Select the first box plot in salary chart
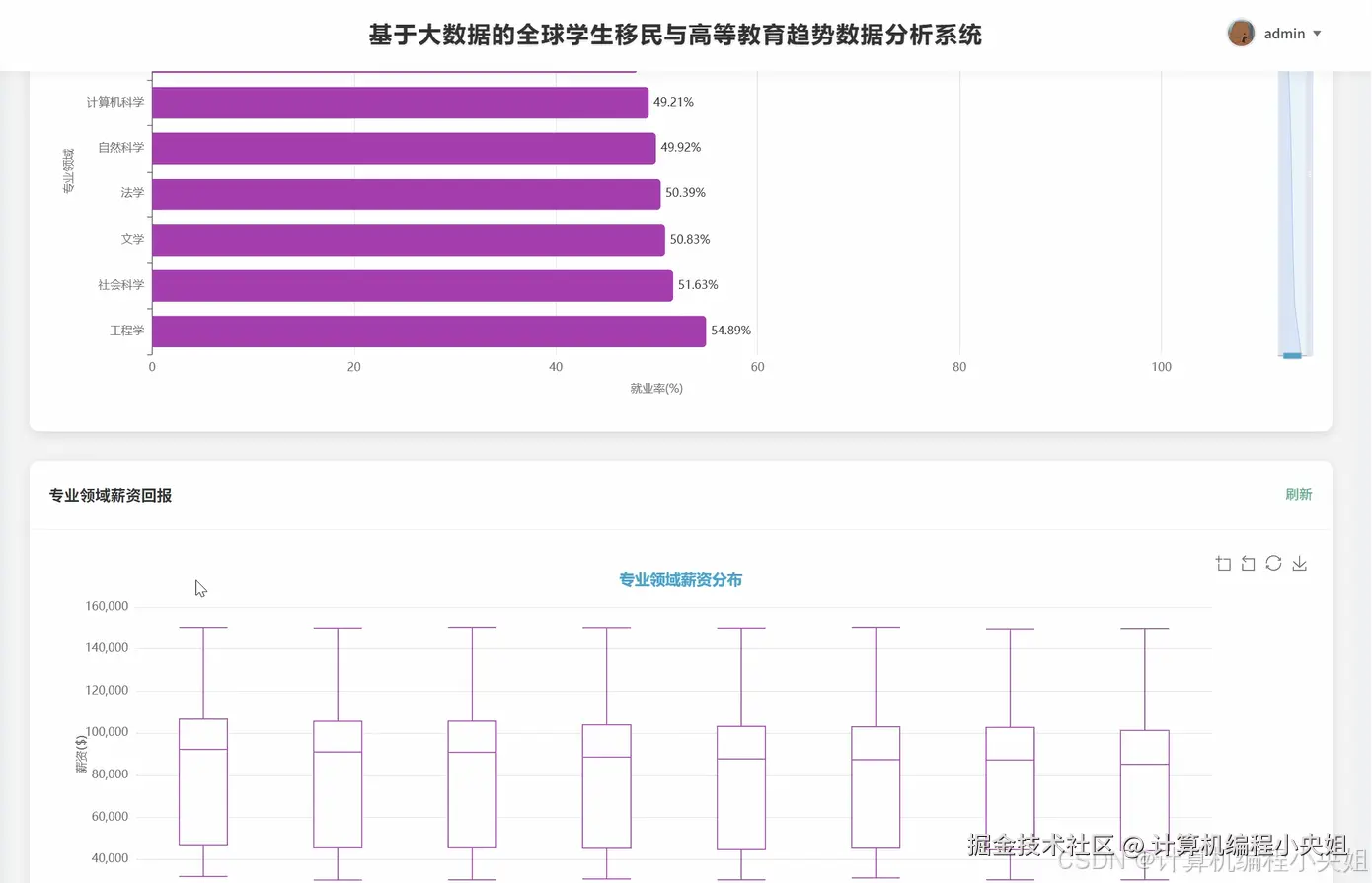Image resolution: width=1372 pixels, height=883 pixels. click(x=202, y=779)
